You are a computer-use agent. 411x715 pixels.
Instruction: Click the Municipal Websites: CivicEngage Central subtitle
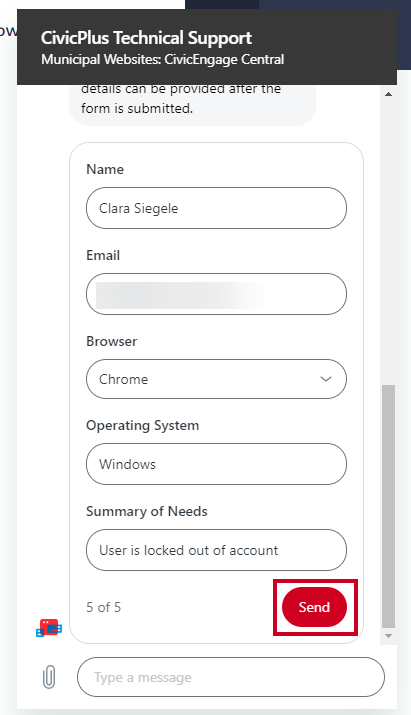click(x=162, y=59)
